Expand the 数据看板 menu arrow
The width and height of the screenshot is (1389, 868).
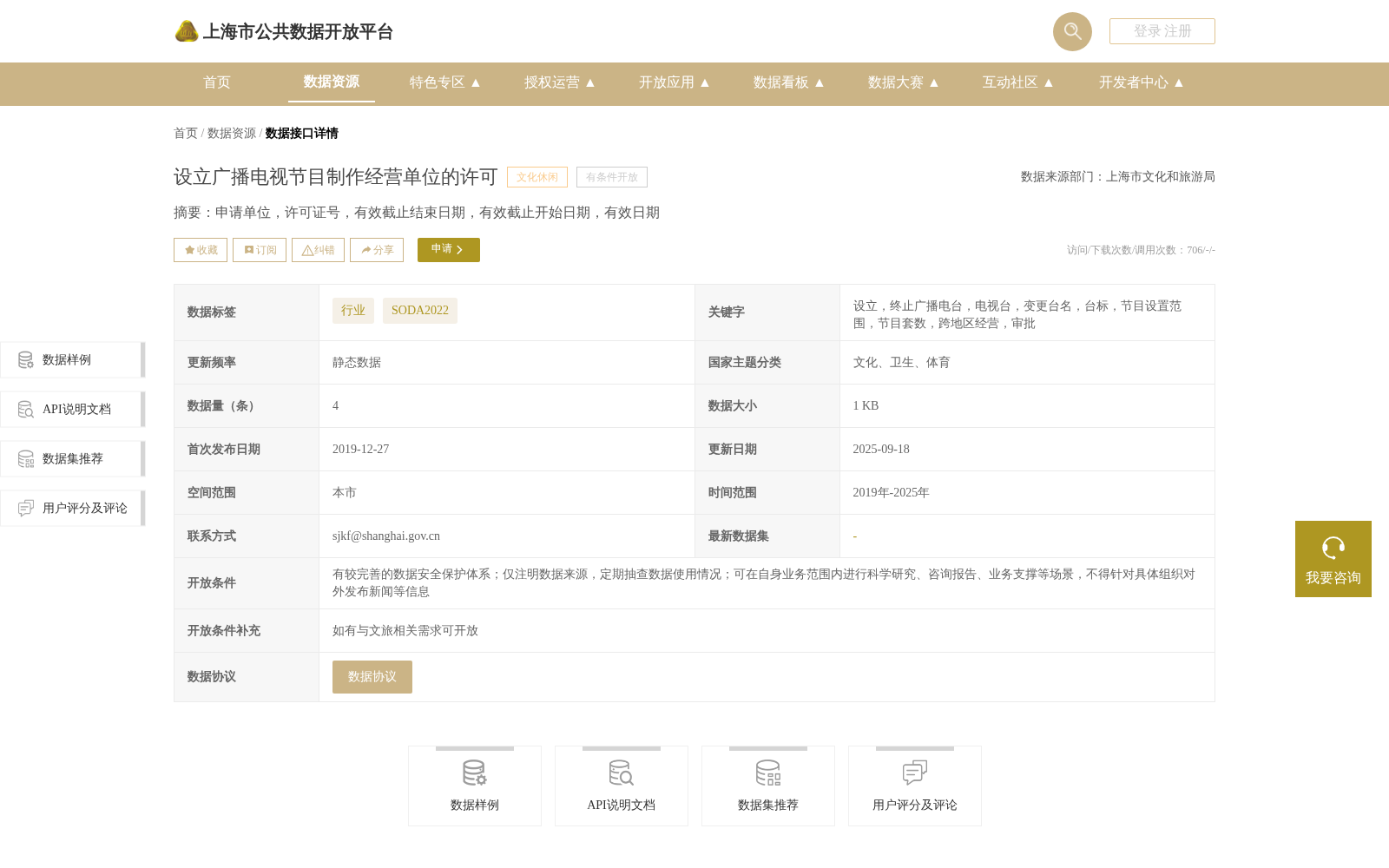[820, 82]
